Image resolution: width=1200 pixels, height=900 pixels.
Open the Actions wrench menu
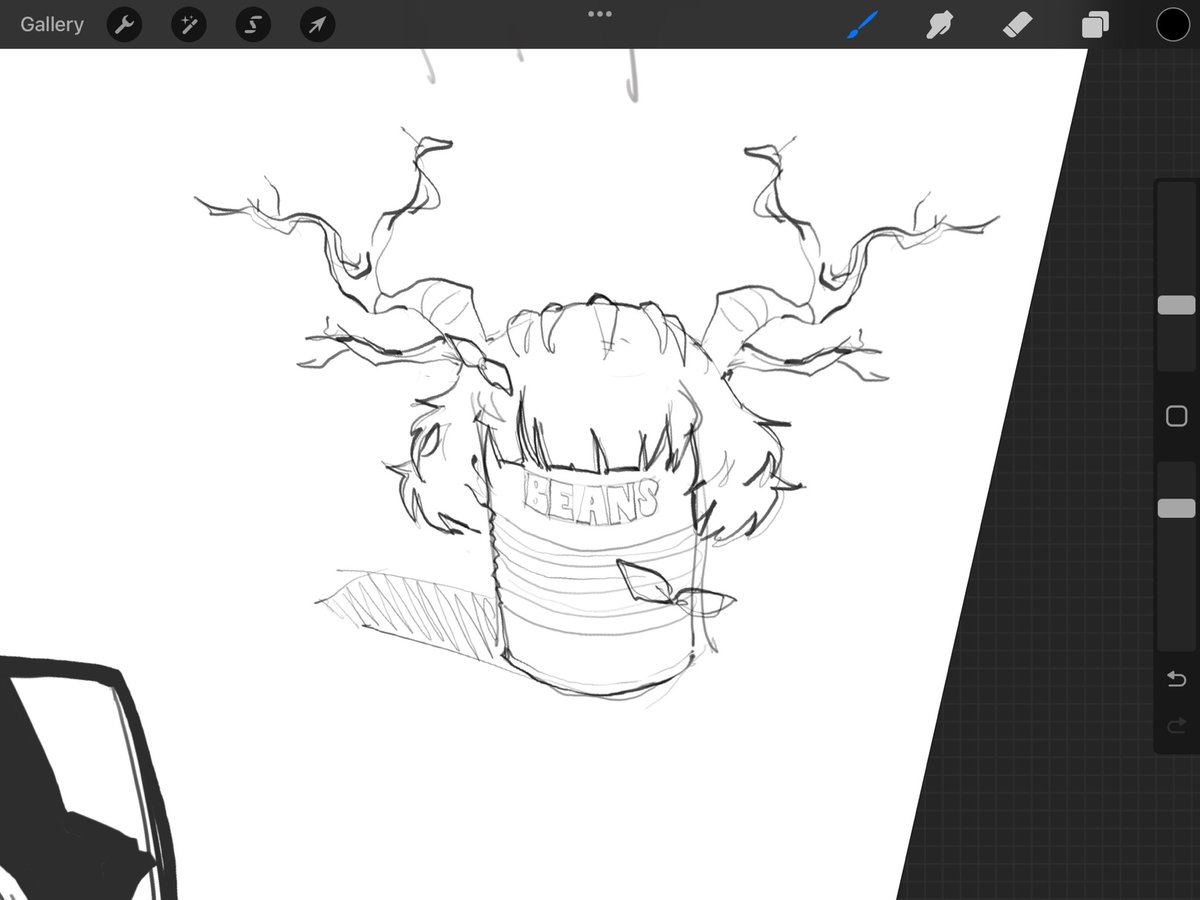tap(124, 25)
